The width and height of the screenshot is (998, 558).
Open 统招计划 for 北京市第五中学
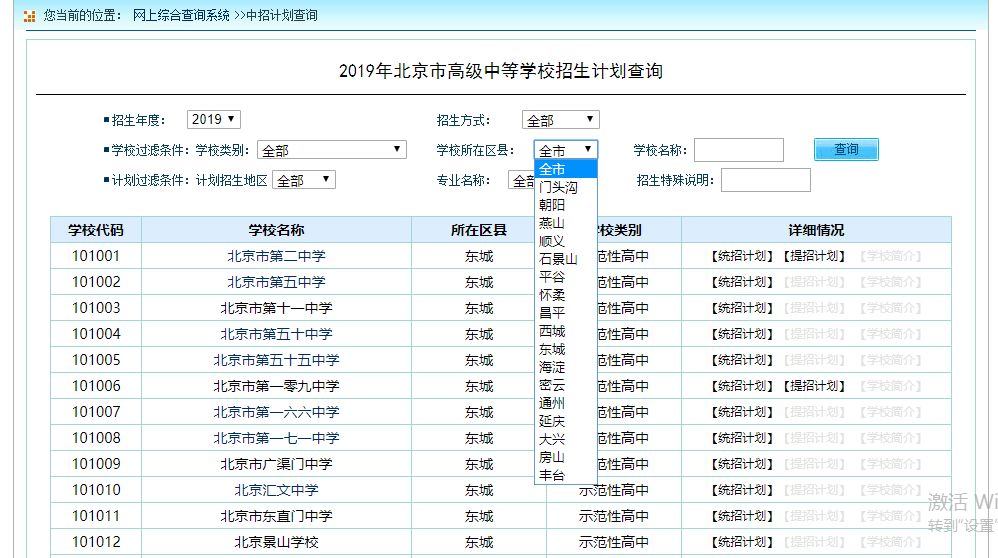pyautogui.click(x=742, y=282)
